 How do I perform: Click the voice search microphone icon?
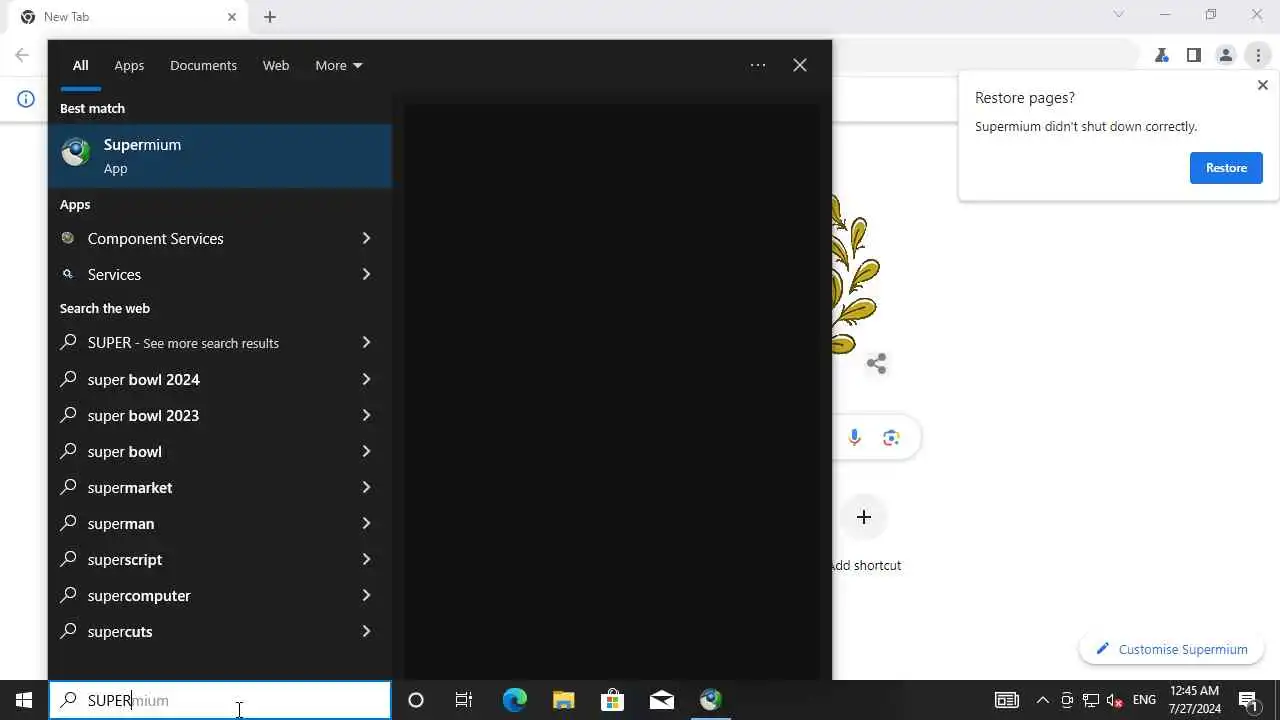click(x=854, y=438)
